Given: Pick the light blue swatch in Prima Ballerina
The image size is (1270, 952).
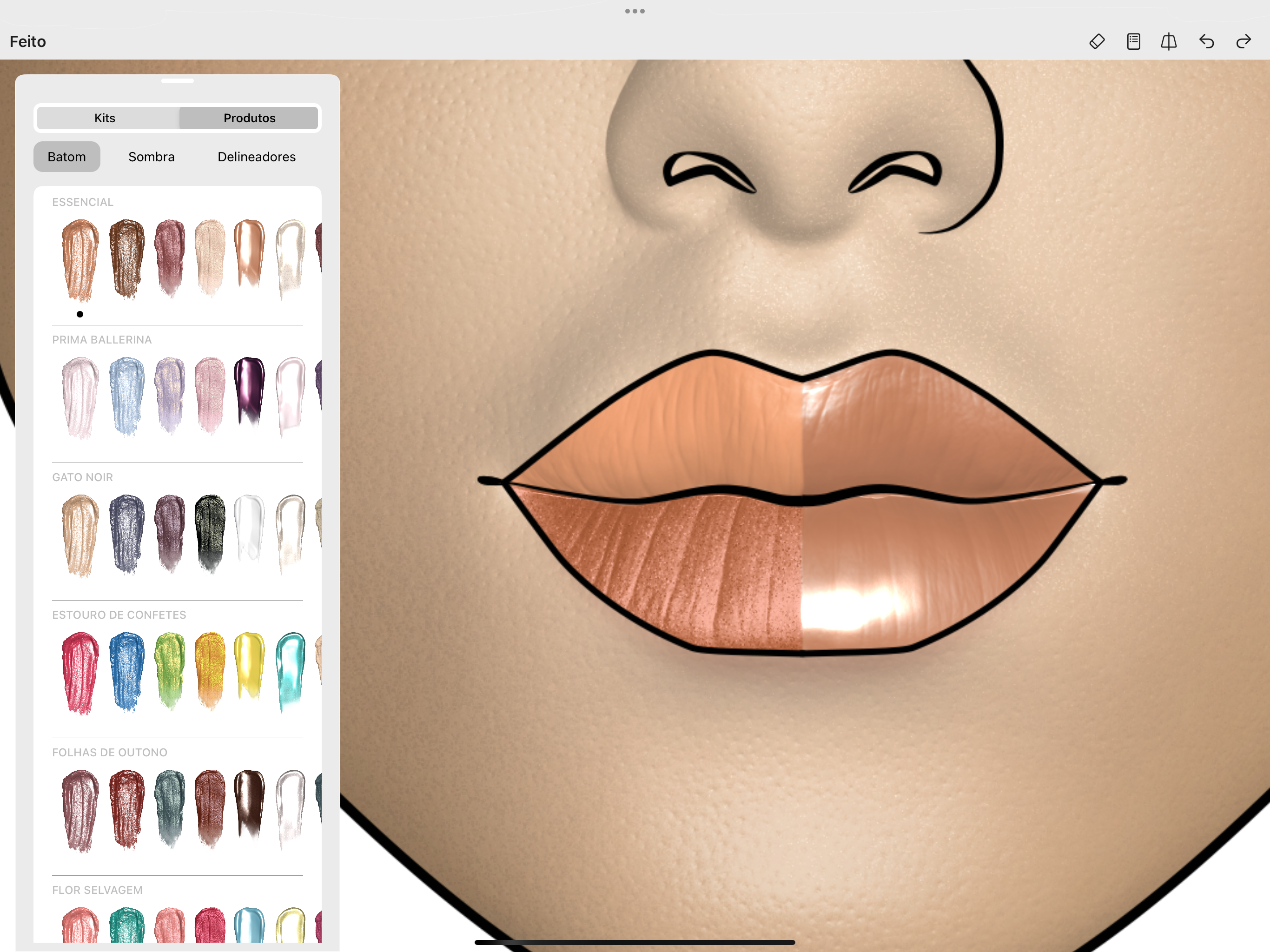Looking at the screenshot, I should pyautogui.click(x=126, y=397).
